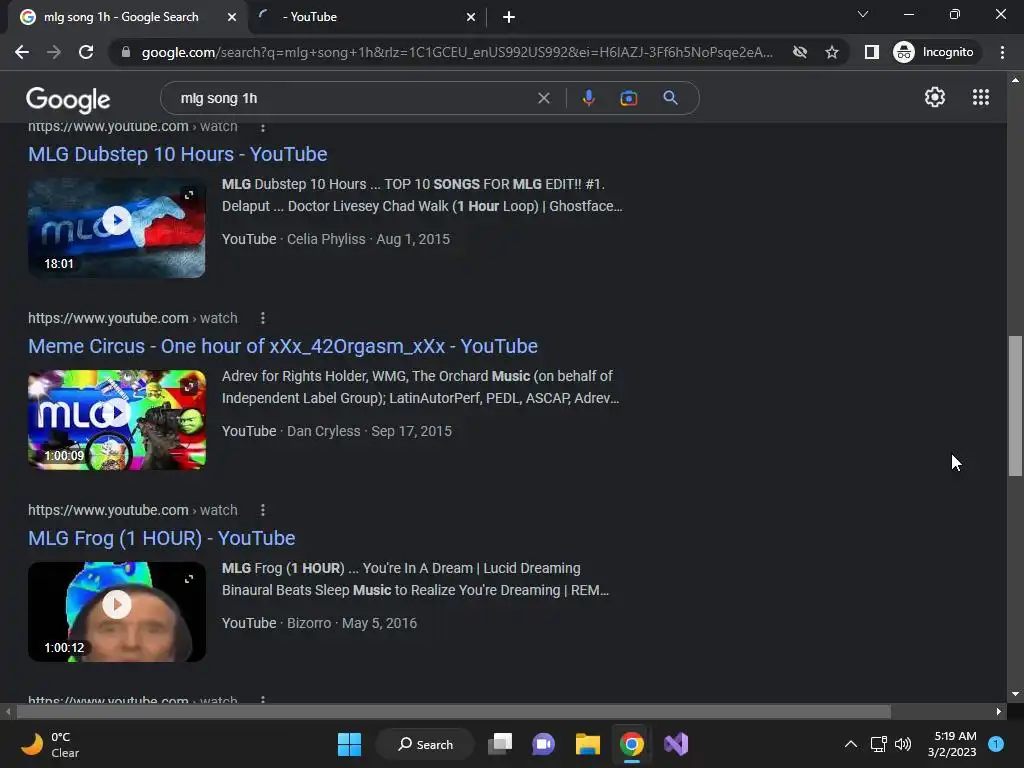Click the scroll right arrow
Image resolution: width=1024 pixels, height=768 pixels.
(999, 711)
